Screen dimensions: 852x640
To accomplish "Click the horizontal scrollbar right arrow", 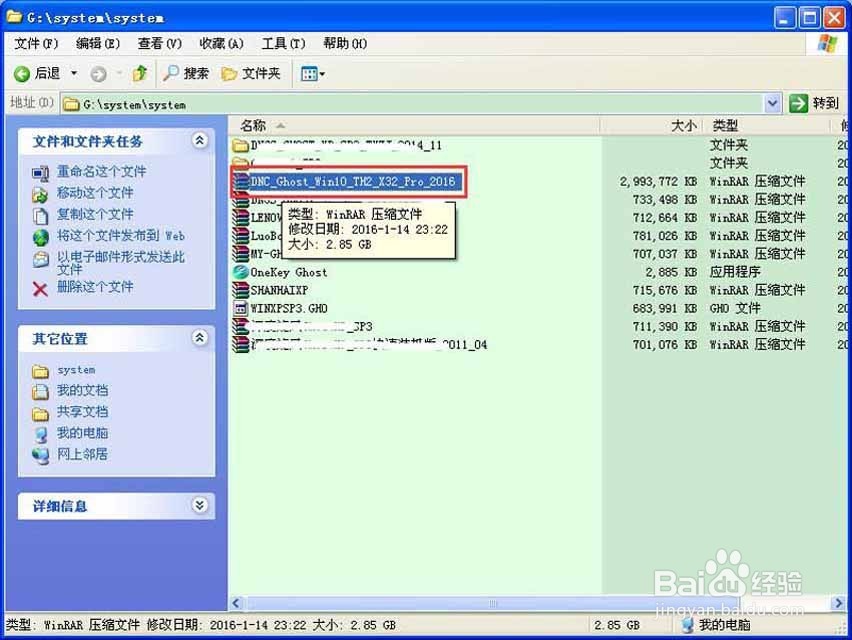I will coord(838,603).
